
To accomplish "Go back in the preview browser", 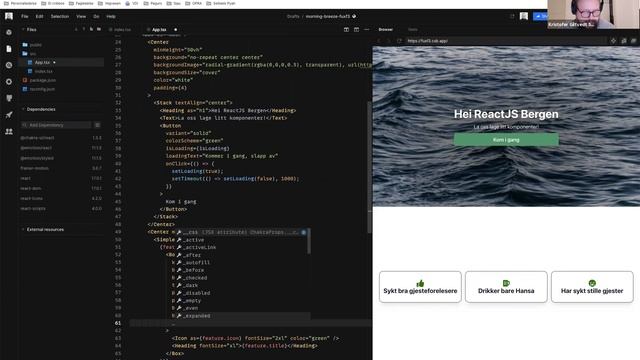I will click(379, 41).
